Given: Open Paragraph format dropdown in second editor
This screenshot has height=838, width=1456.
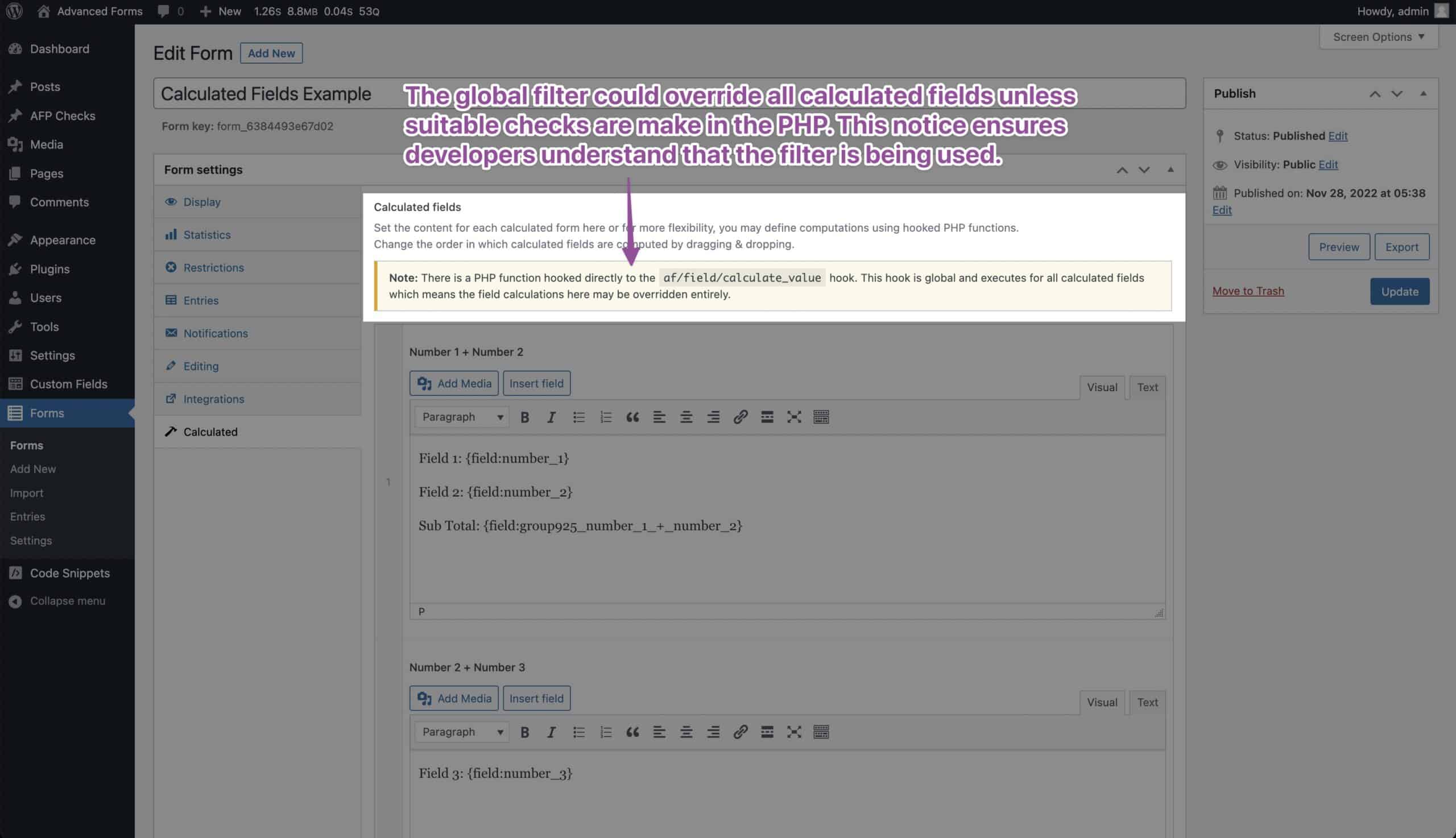Looking at the screenshot, I should (462, 732).
